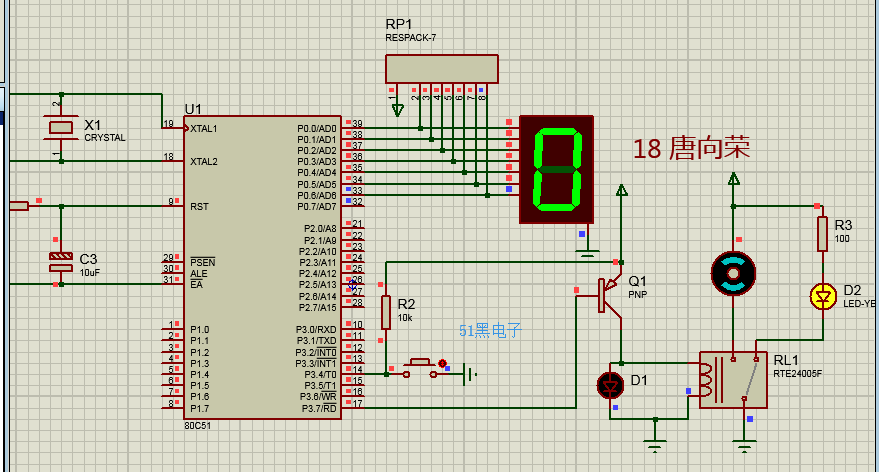Select the P1.0 pin label

click(x=200, y=330)
